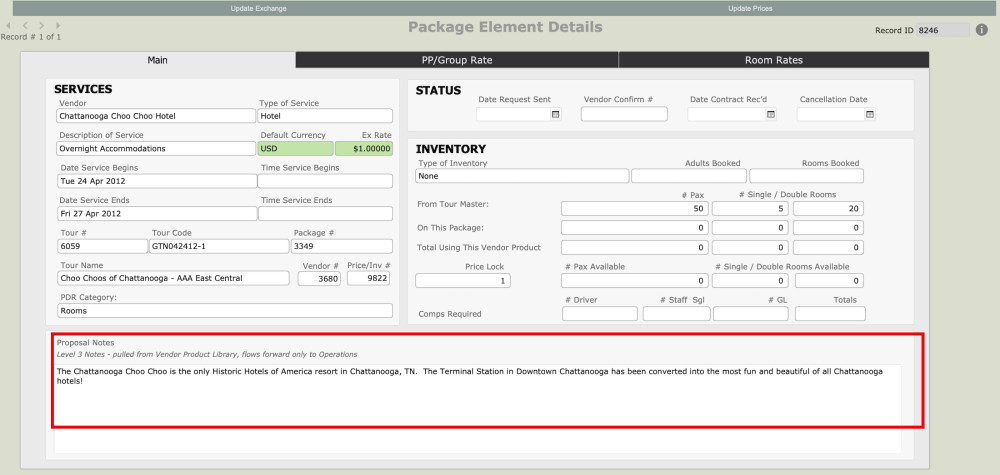The height and width of the screenshot is (475, 1000).
Task: Switch to the PP/Group Rate tab
Action: [457, 60]
